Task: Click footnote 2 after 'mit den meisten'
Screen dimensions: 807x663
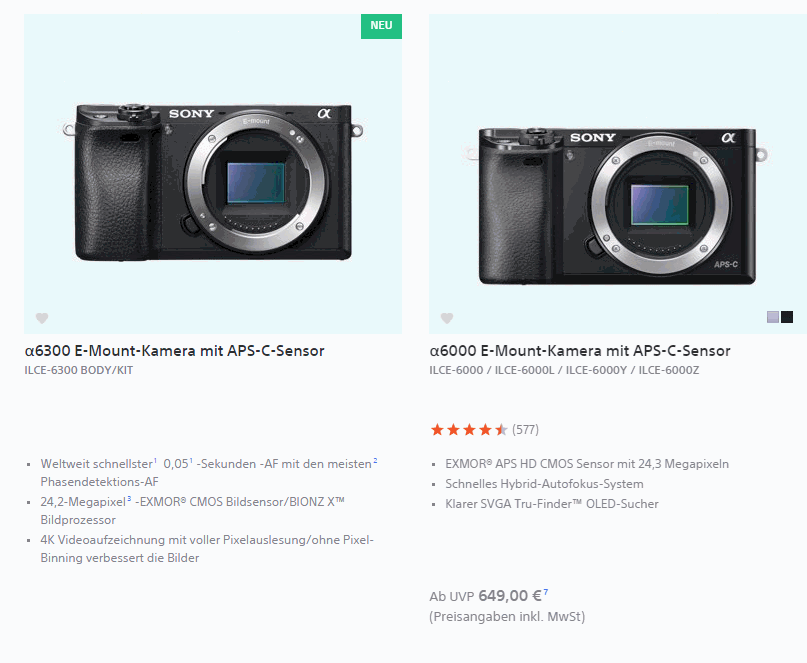Action: pos(375,461)
